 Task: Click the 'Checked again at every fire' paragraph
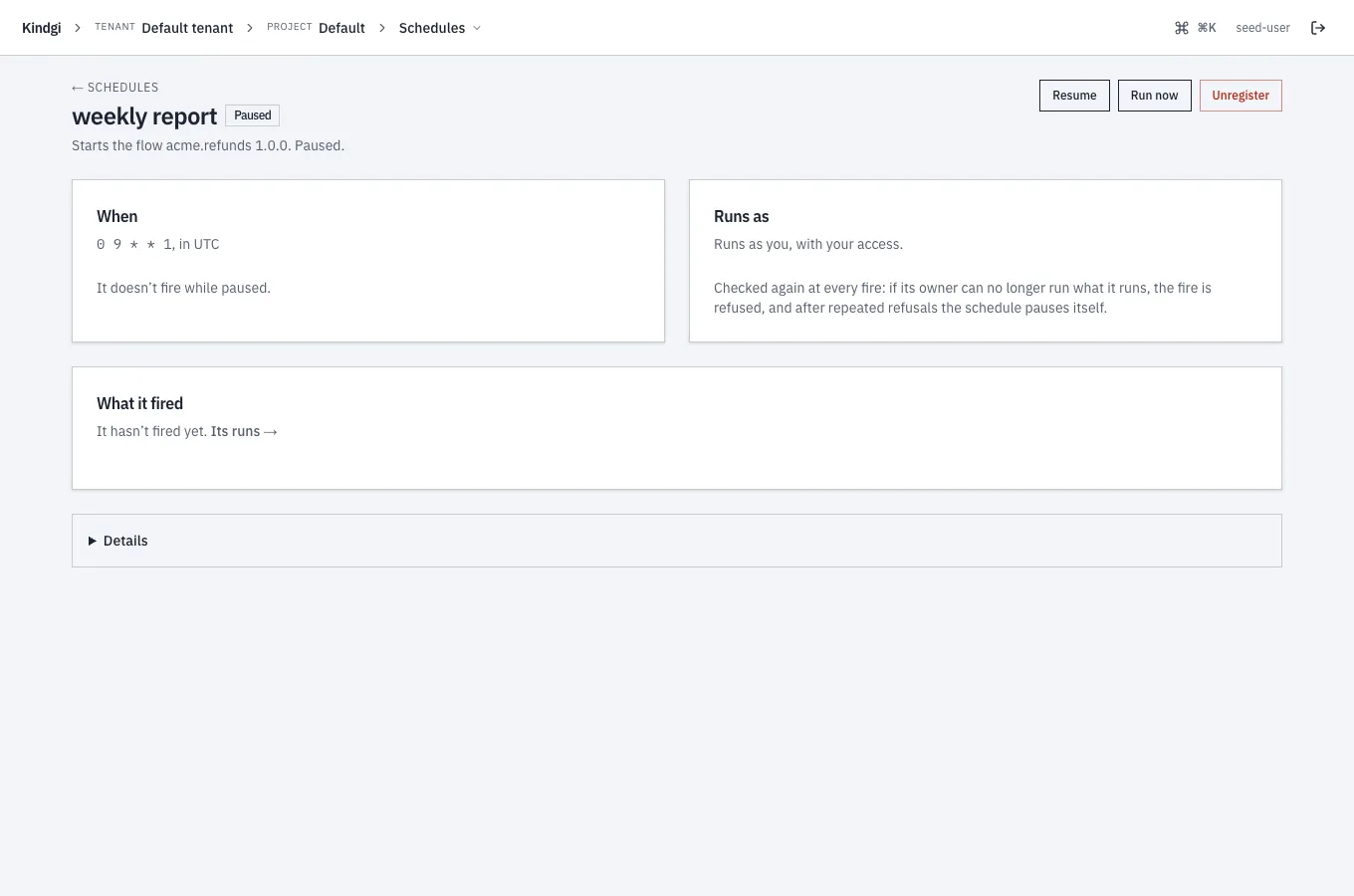963,298
